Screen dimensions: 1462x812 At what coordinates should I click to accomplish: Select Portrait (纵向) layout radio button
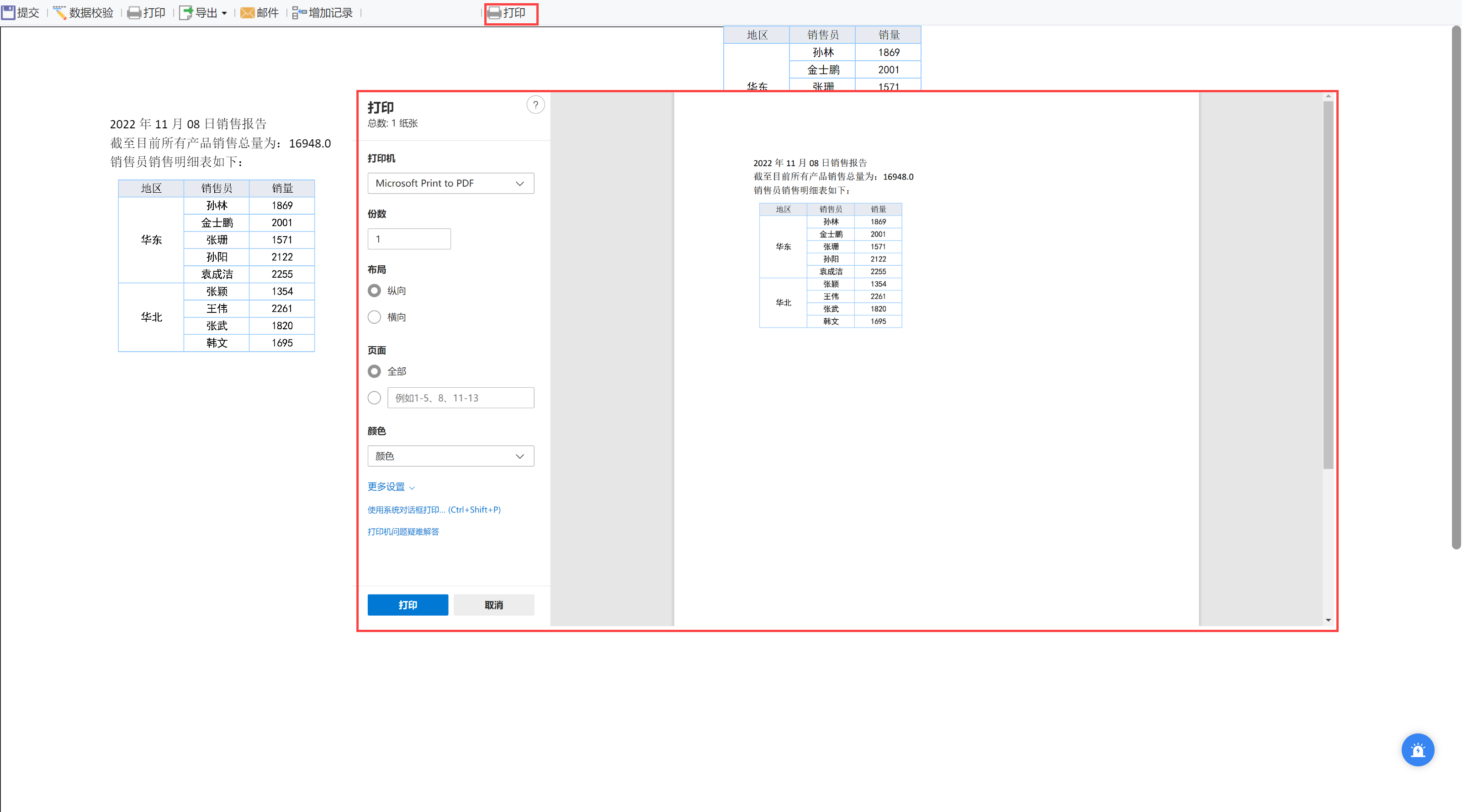coord(374,290)
